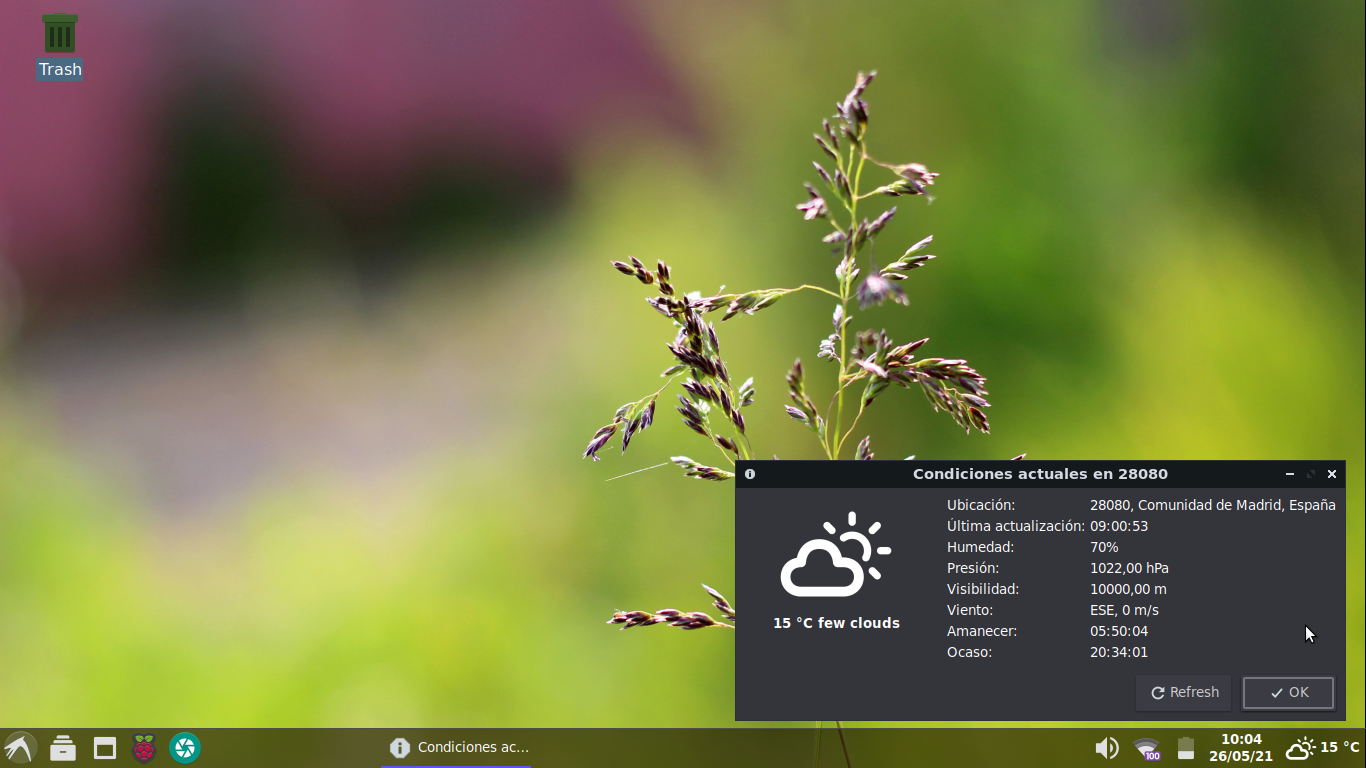
Task: Click the Refresh button in the weather dialog
Action: pos(1184,692)
